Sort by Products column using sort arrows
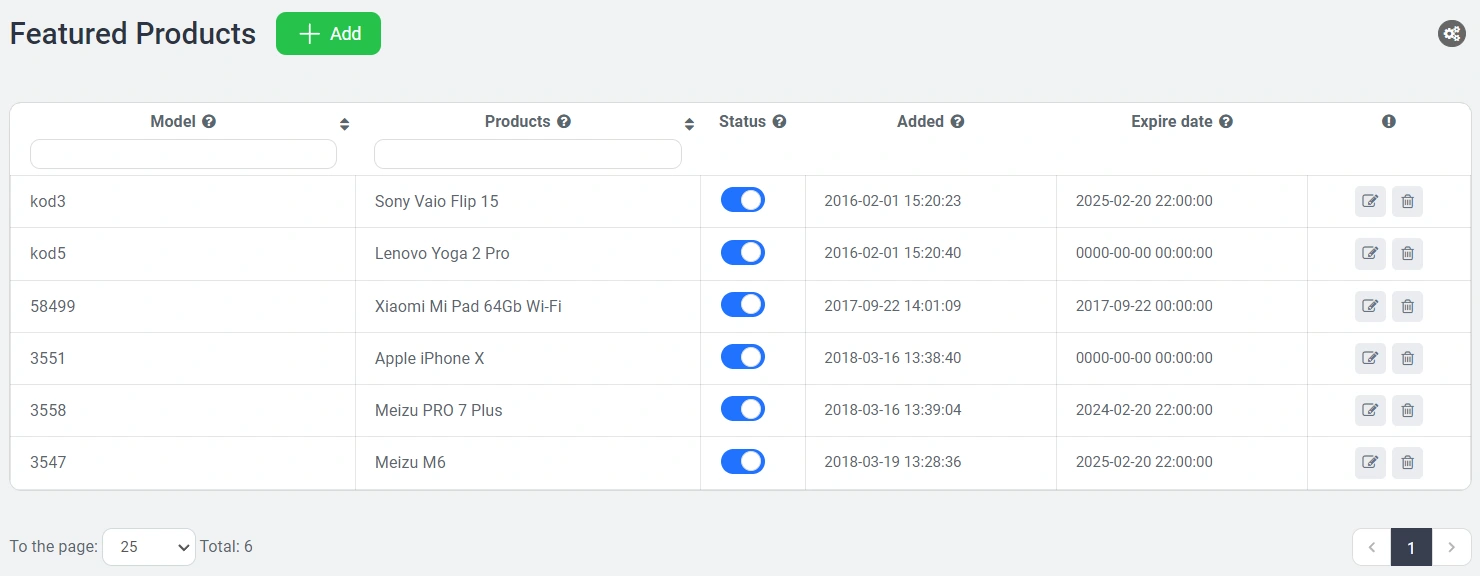This screenshot has height=576, width=1480. point(689,124)
